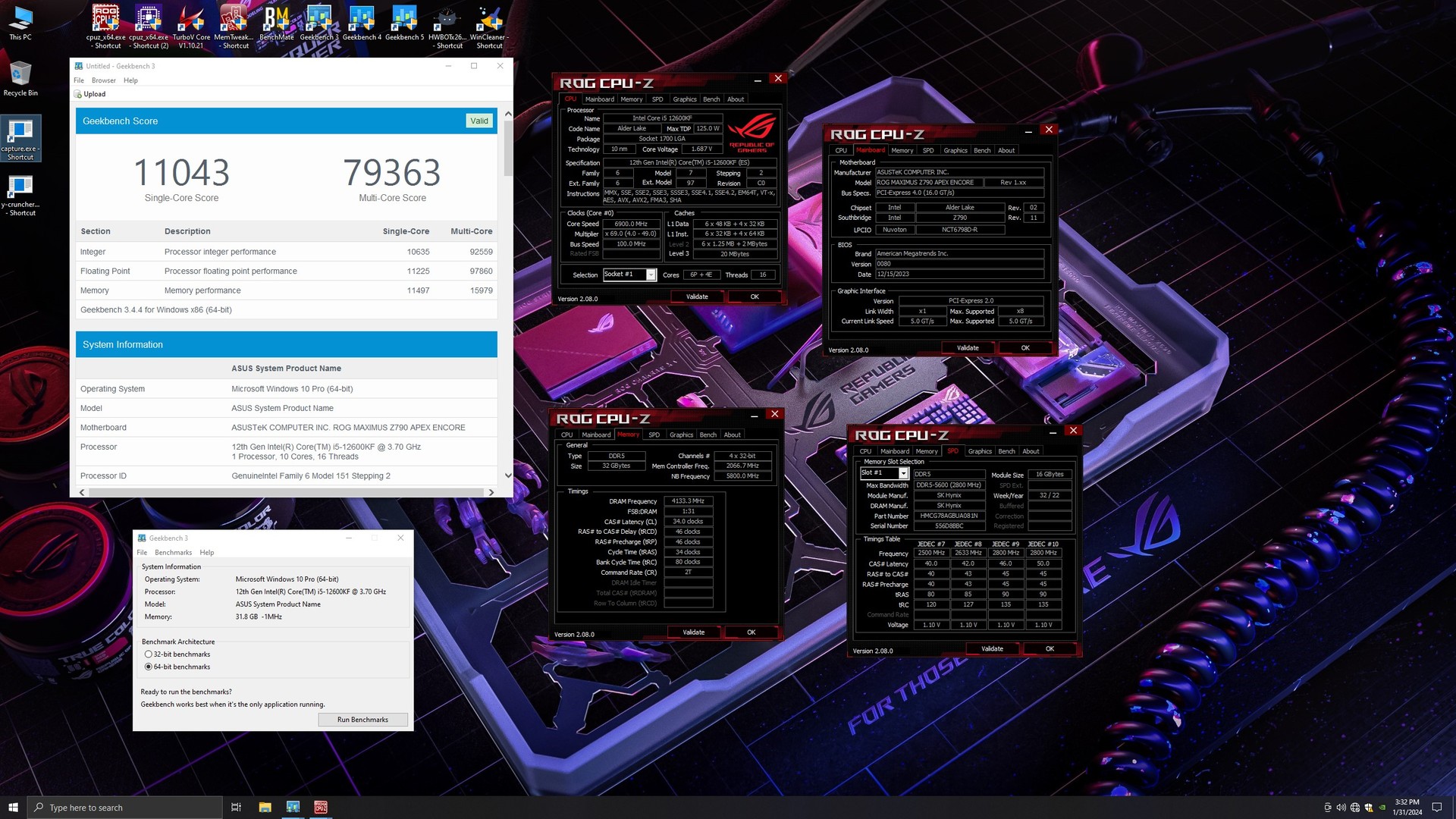Select MemTweak Shortcut desktop icon
The image size is (1456, 819).
click(x=234, y=27)
